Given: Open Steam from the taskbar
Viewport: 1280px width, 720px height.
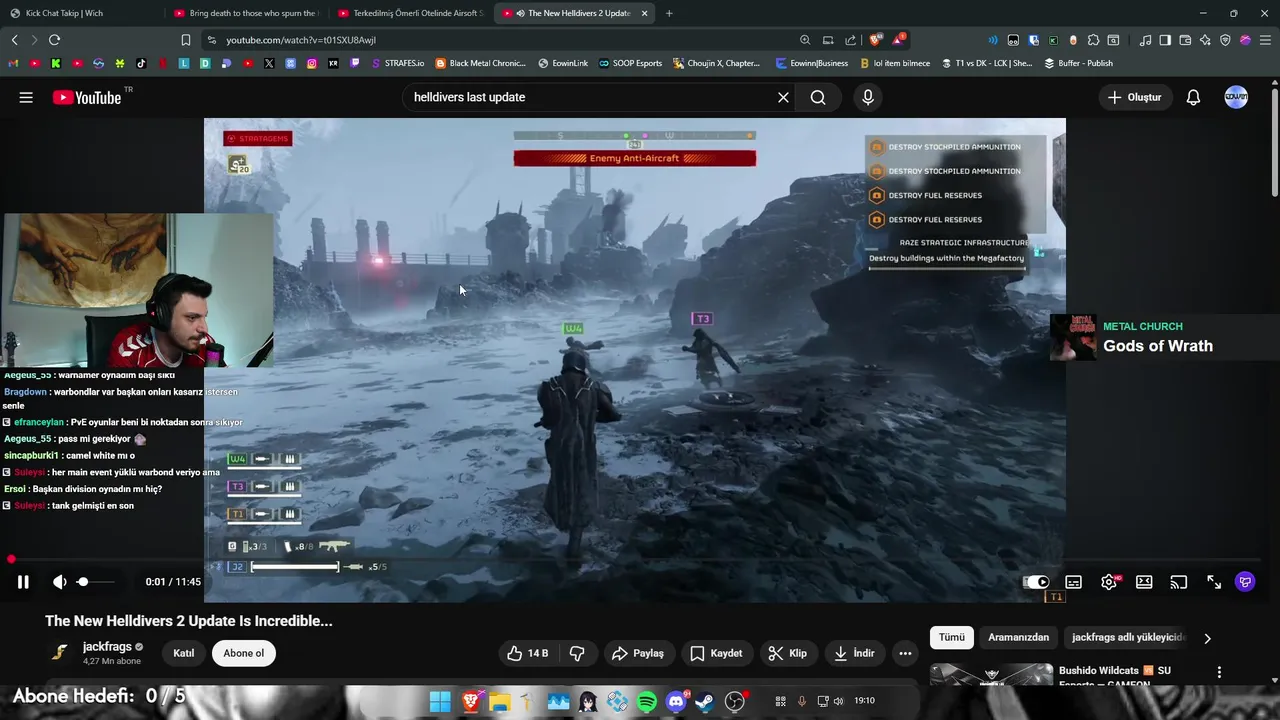Looking at the screenshot, I should coord(705,702).
